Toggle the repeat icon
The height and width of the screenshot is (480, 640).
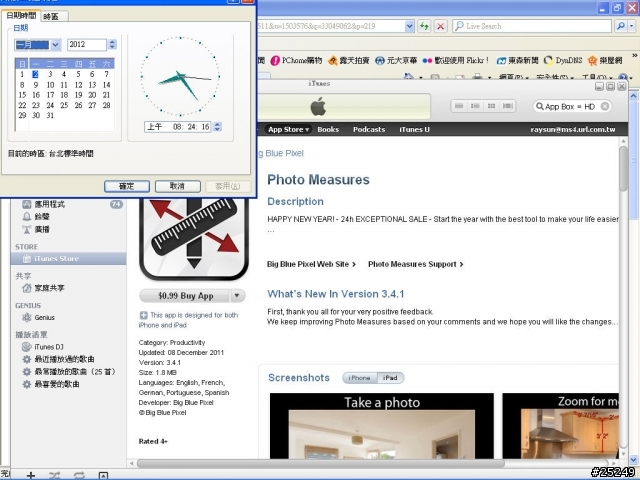click(79, 475)
